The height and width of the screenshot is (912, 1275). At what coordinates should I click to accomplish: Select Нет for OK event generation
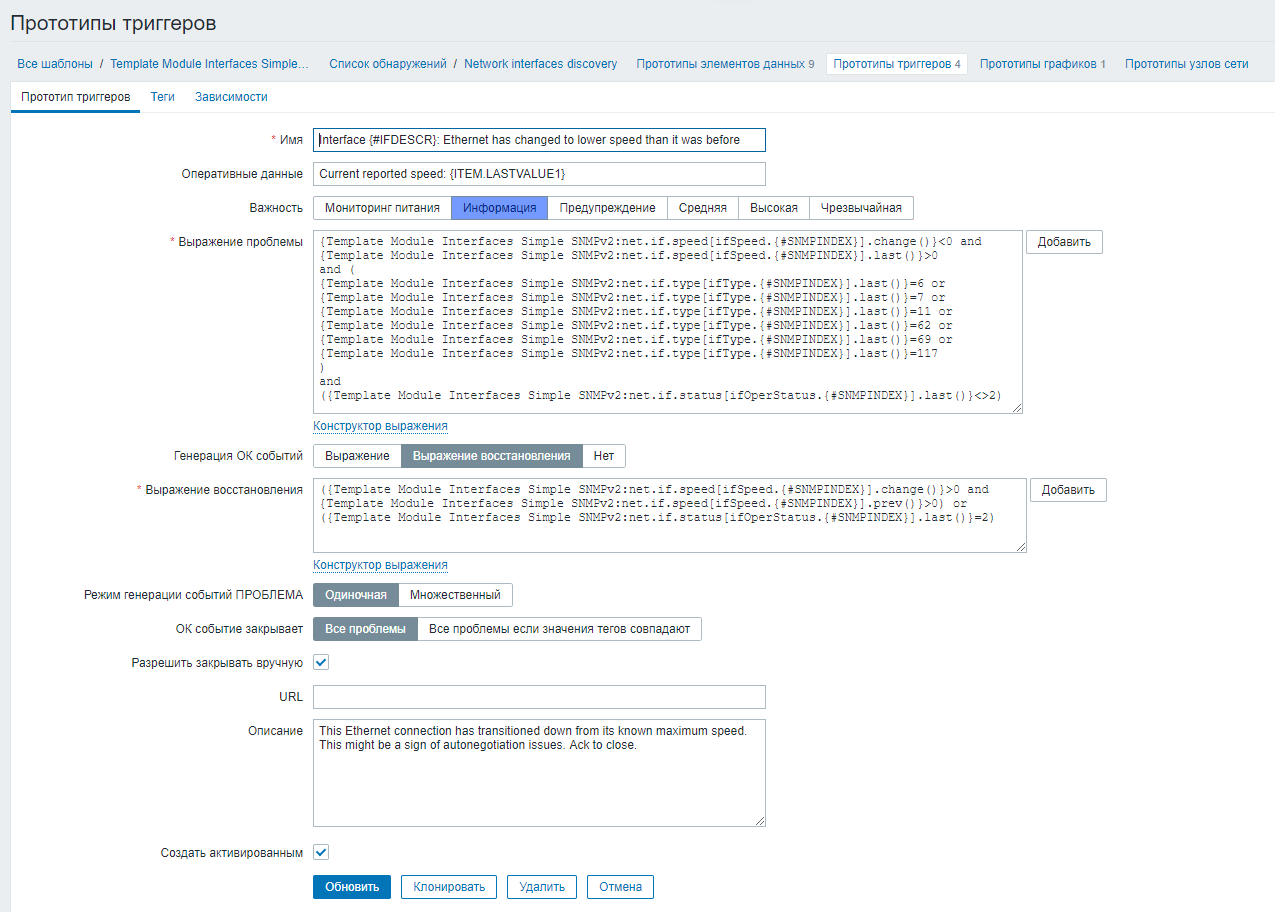603,456
